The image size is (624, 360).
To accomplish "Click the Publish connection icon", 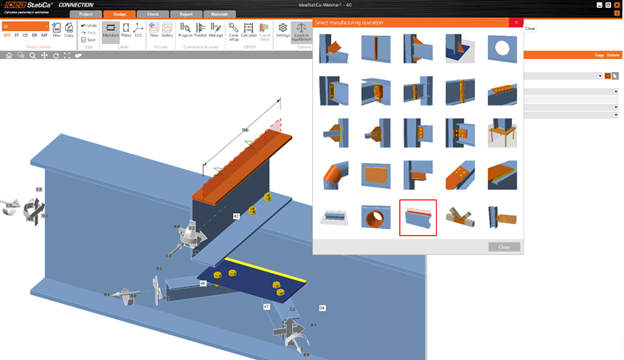I will point(201,30).
